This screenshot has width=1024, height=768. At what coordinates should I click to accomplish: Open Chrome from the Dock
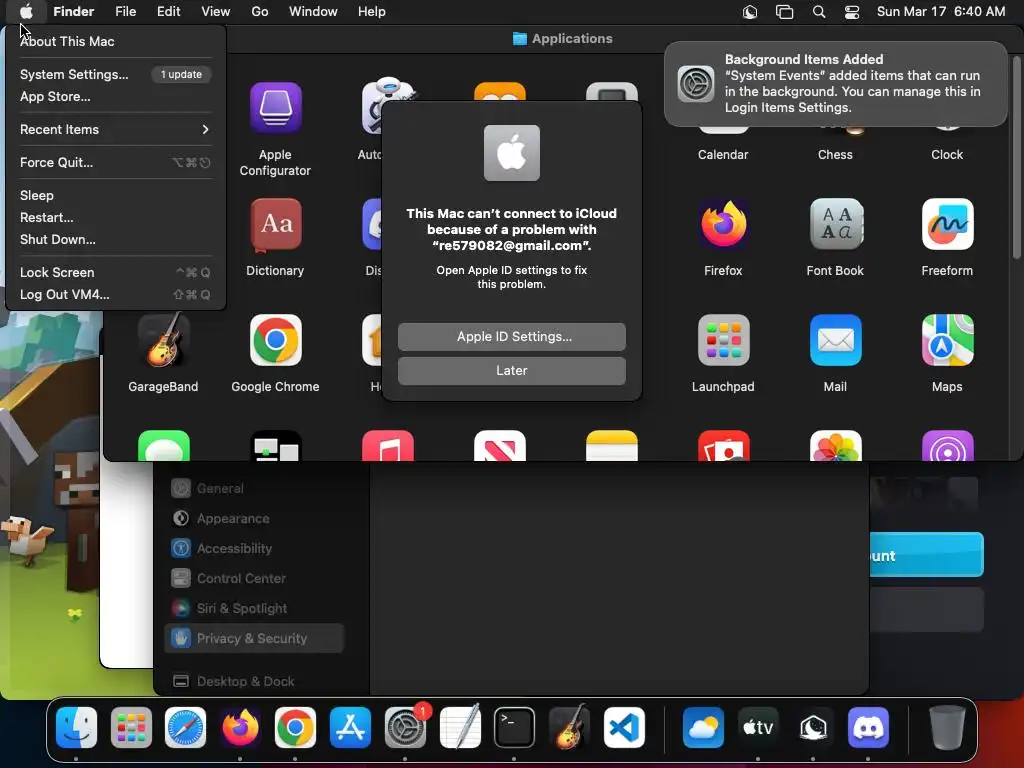coord(295,727)
